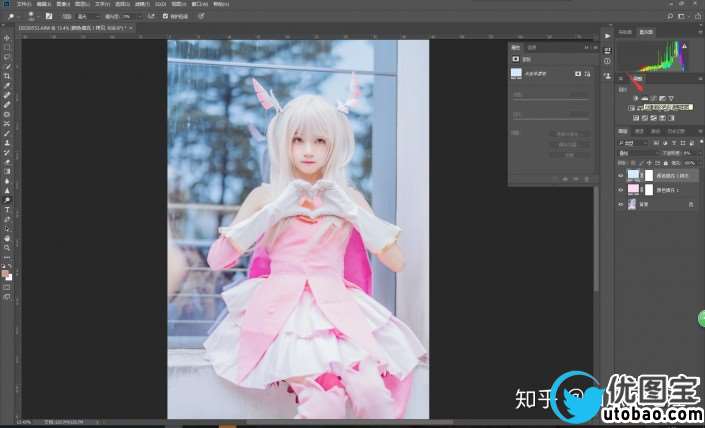The image size is (705, 428).
Task: Hide the pink color fill layer
Action: [x=620, y=190]
